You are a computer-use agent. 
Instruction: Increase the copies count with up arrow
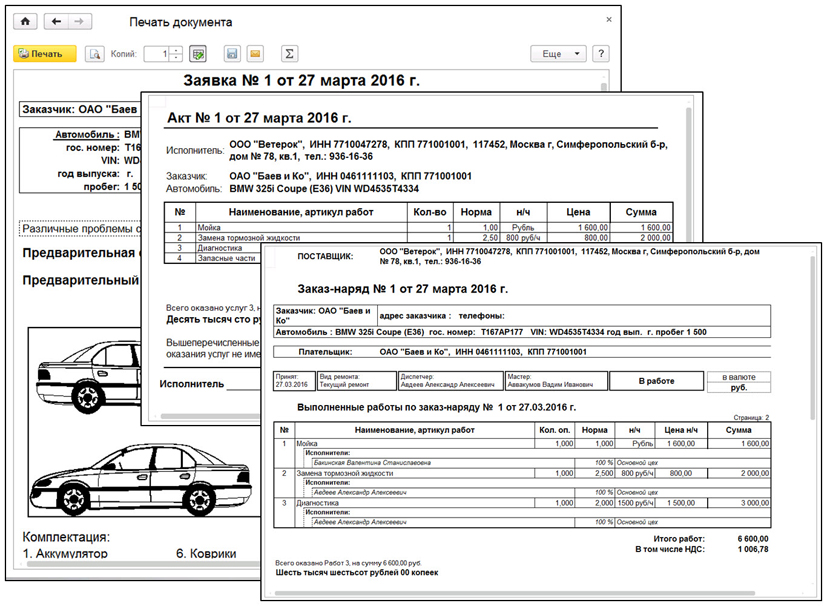(x=176, y=50)
